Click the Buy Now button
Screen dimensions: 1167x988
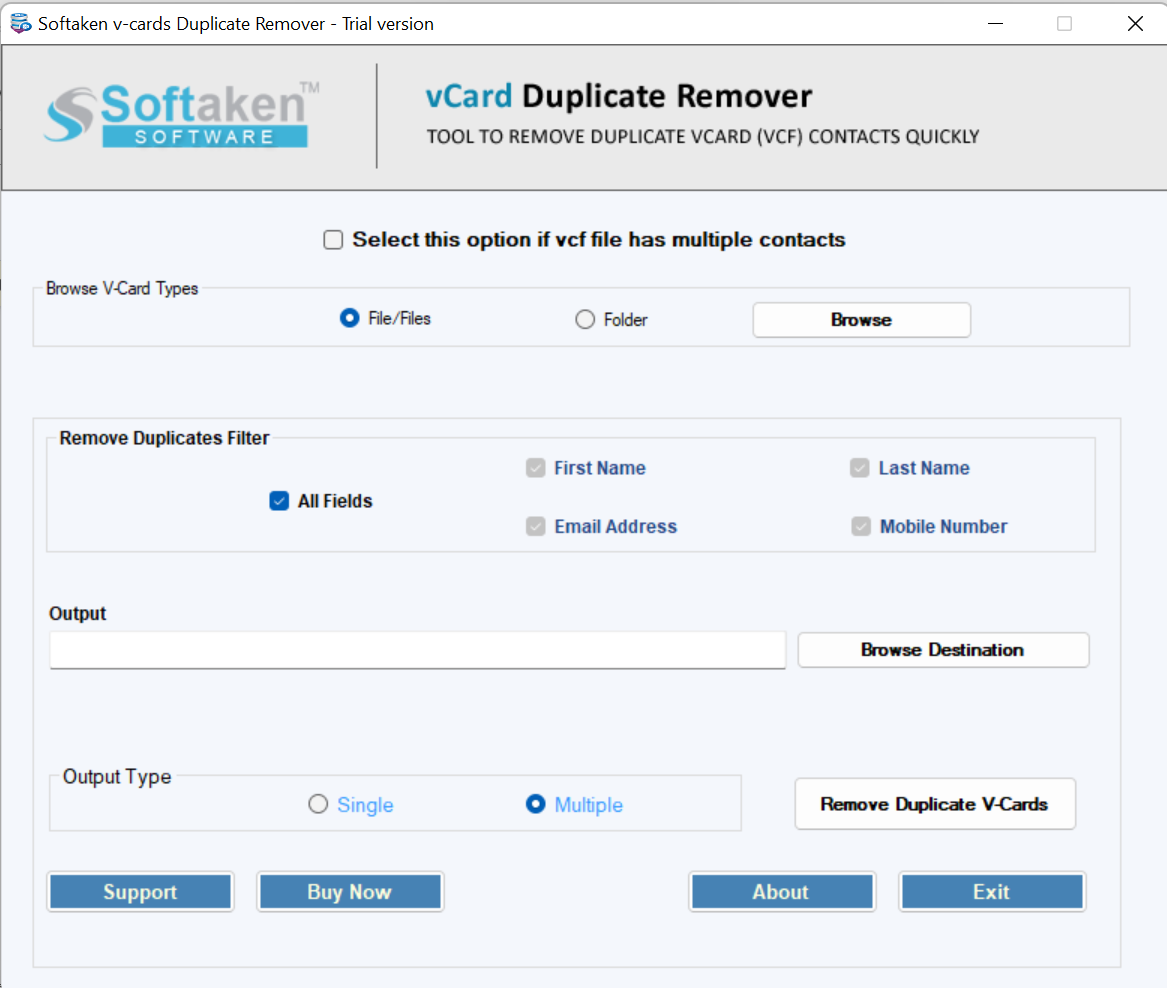(350, 892)
